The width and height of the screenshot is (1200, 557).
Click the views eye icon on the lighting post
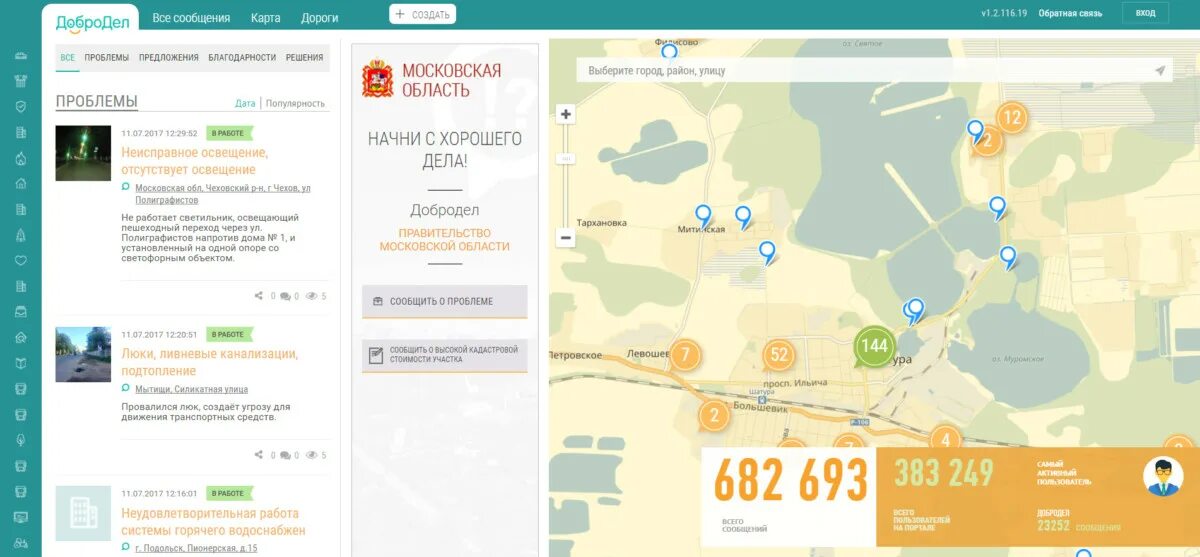(311, 296)
